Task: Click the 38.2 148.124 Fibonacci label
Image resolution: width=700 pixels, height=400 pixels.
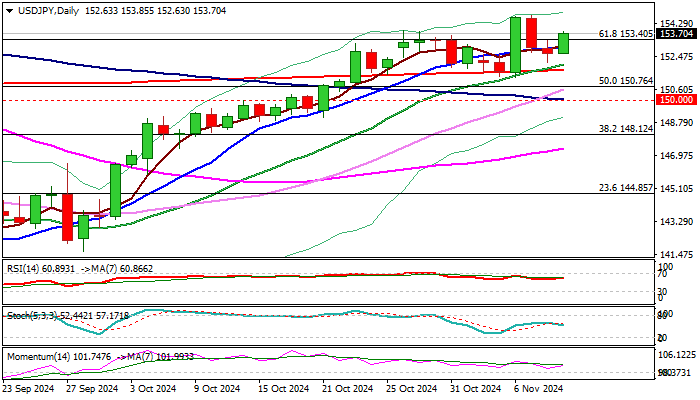Action: click(625, 129)
